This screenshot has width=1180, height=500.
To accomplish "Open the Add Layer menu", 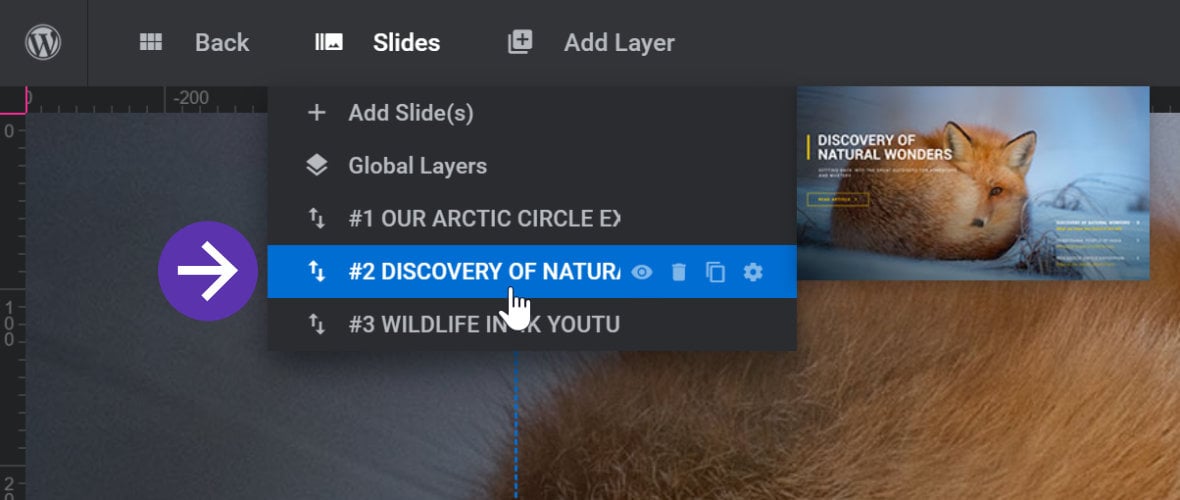I will [619, 43].
